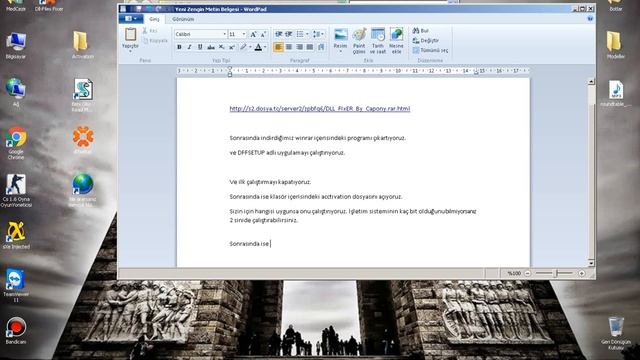Open the font color dropdown arrow
640x360 pixels.
tap(265, 47)
